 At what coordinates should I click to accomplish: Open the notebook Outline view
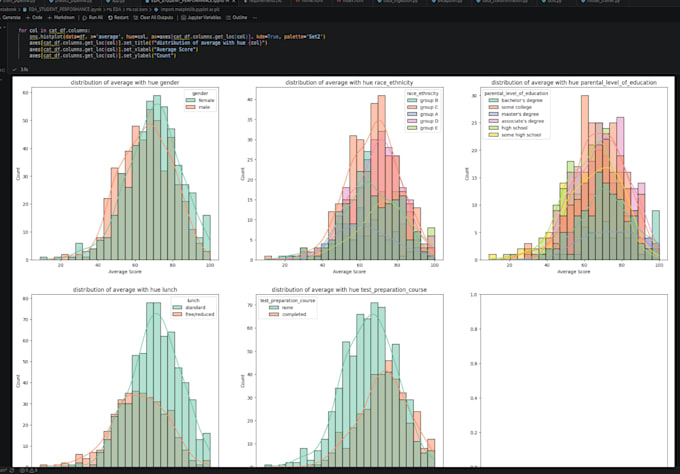237,18
